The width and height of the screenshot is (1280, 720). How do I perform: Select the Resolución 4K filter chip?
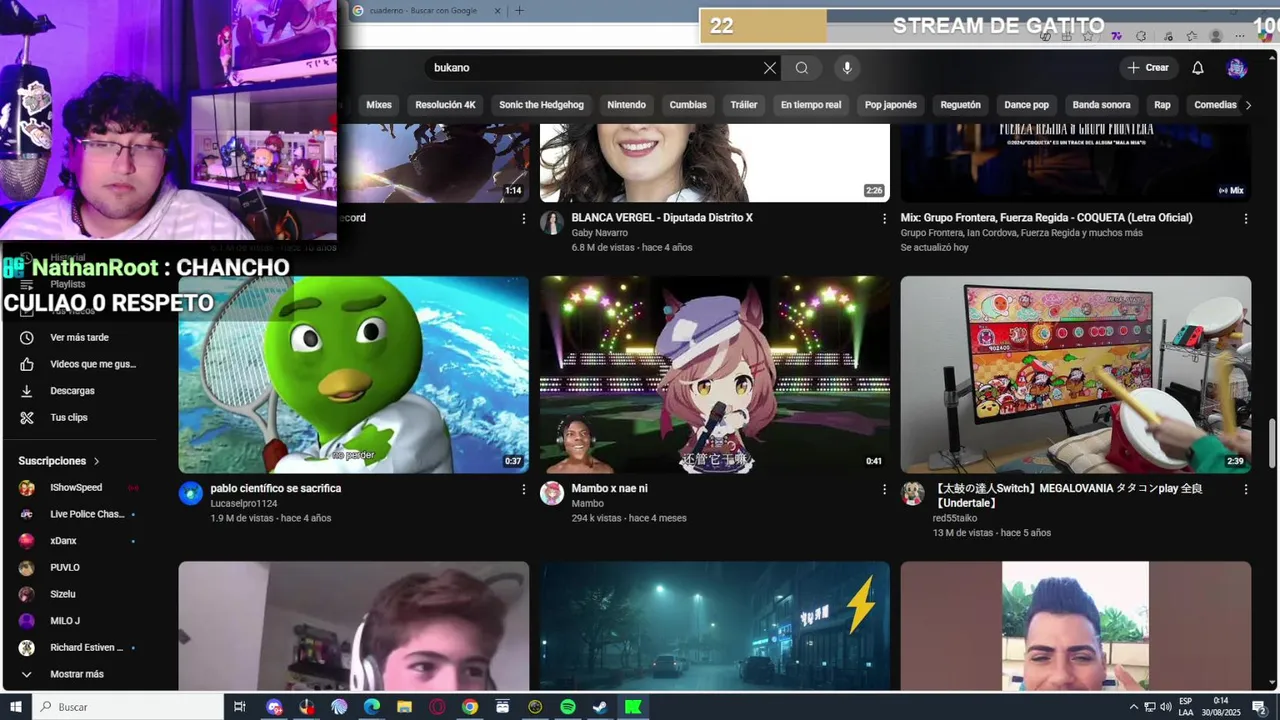445,105
